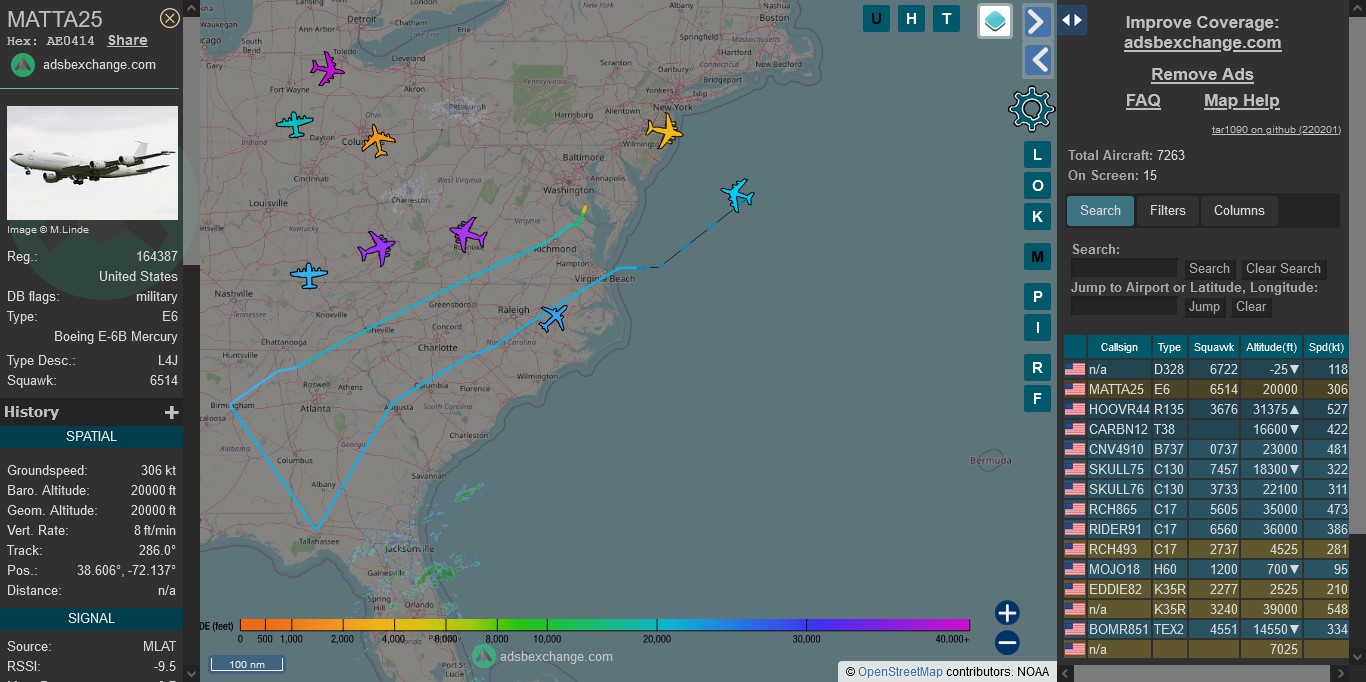Select the blue aircraft near Nashville

pyautogui.click(x=309, y=275)
